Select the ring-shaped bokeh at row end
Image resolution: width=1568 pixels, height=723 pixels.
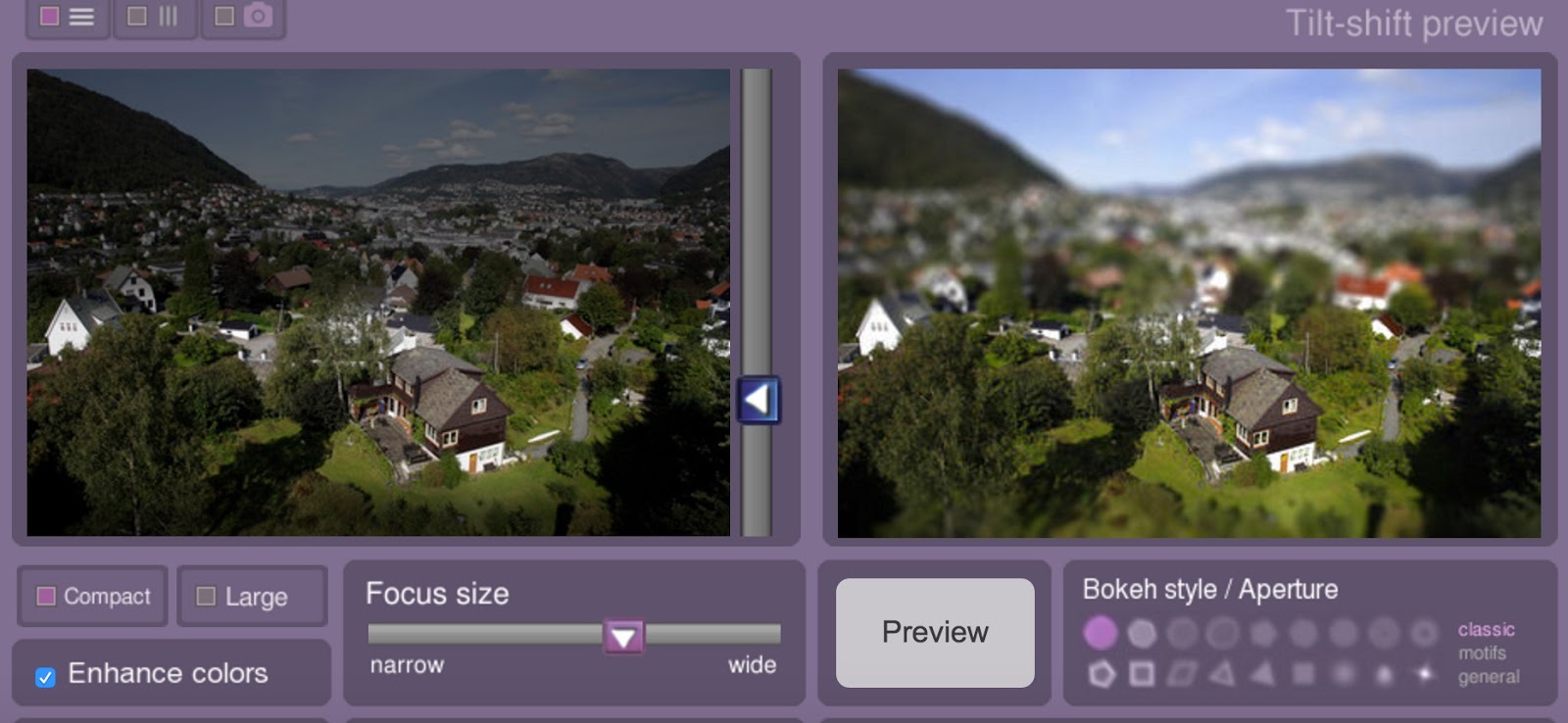pyautogui.click(x=1424, y=633)
